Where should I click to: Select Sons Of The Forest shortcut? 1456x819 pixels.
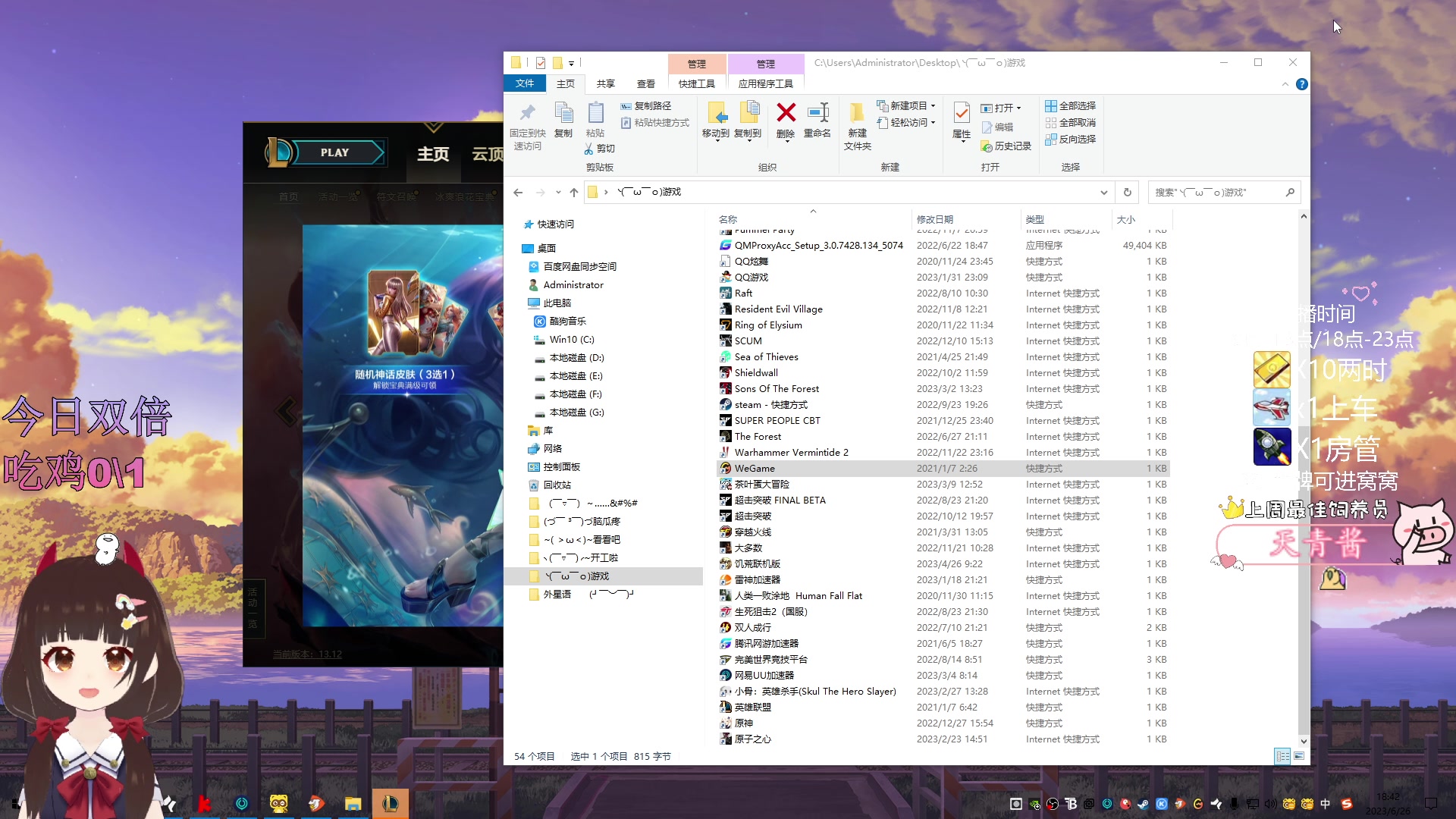[x=943, y=389]
